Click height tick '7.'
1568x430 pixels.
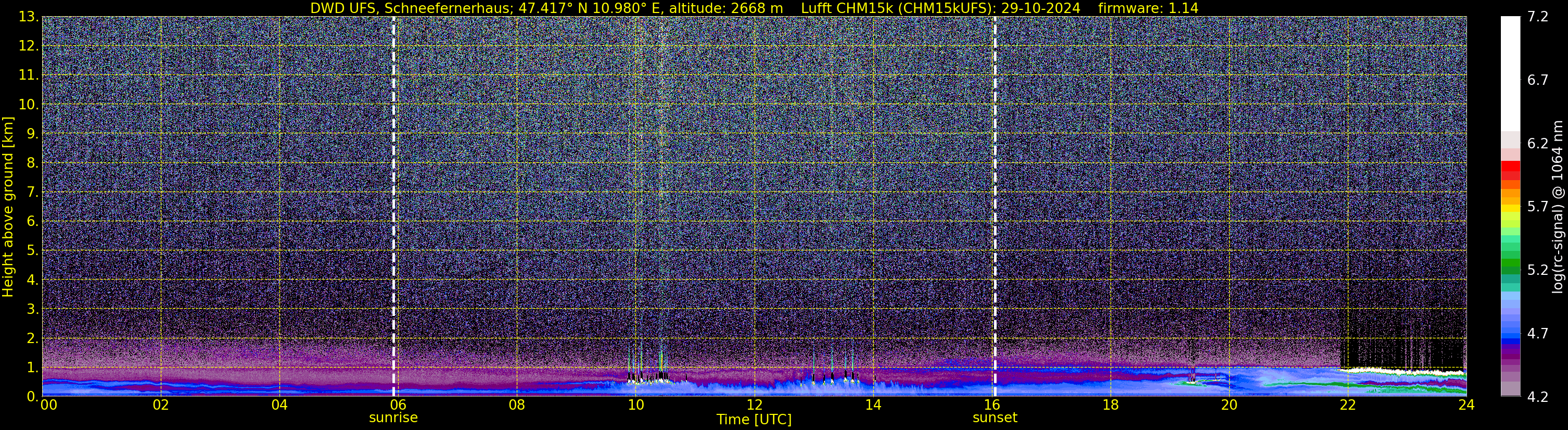click(32, 193)
